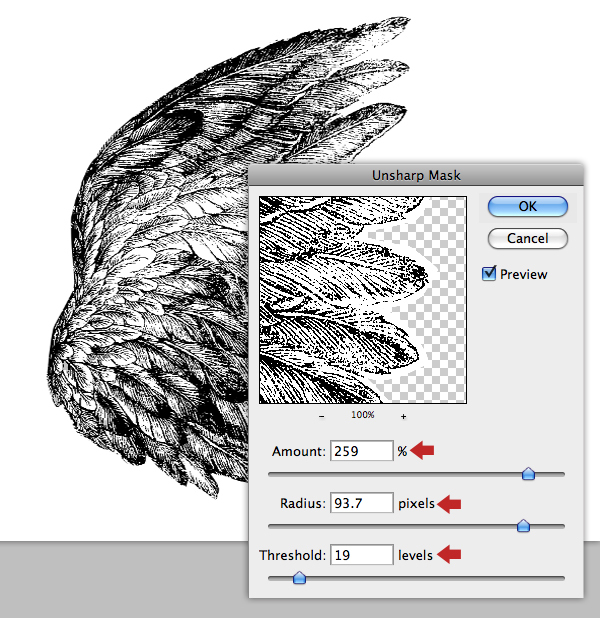The height and width of the screenshot is (618, 600).
Task: Click the Threshold label text
Action: pos(293,555)
